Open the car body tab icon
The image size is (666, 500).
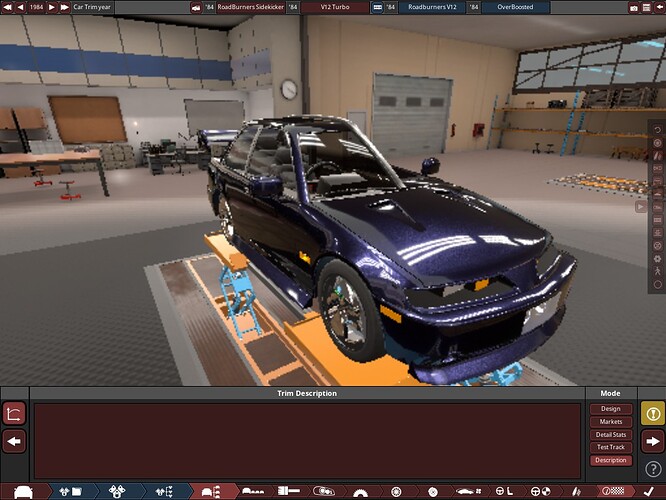point(20,492)
